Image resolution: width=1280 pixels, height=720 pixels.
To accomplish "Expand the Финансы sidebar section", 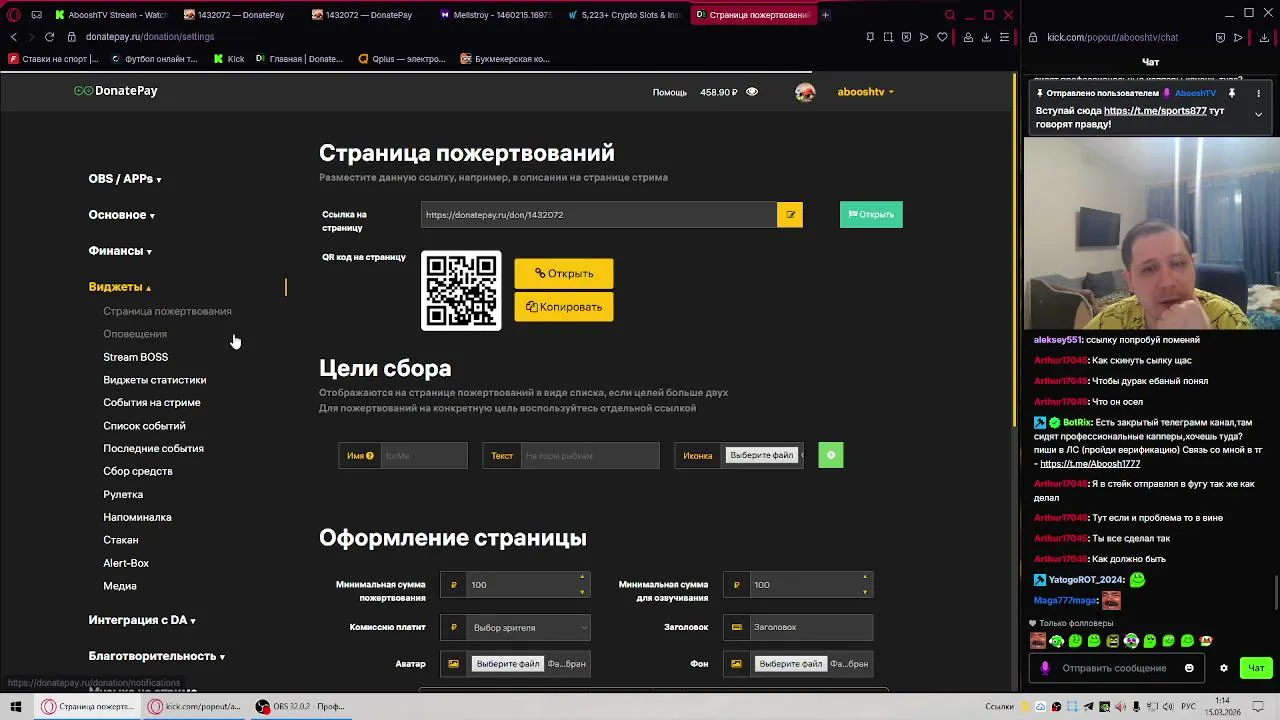I will (120, 251).
